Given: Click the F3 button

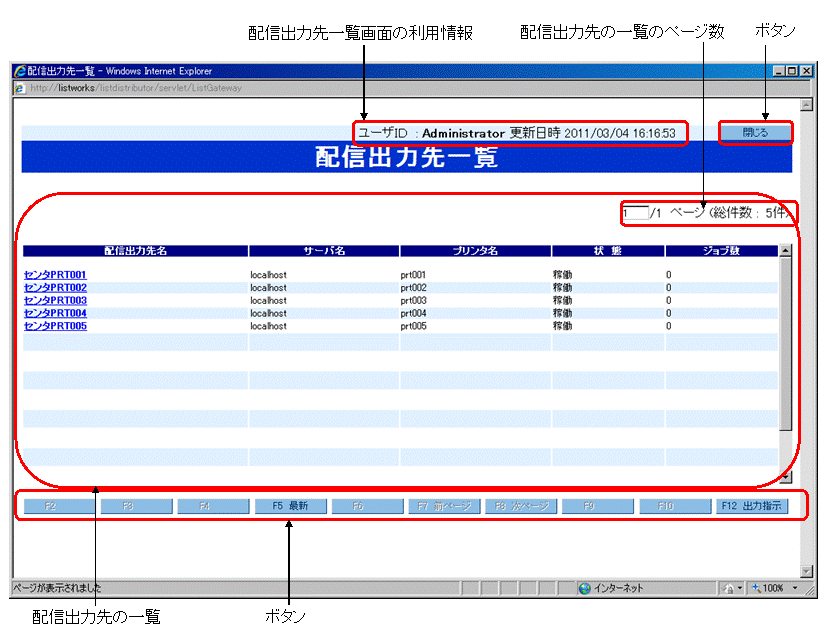Looking at the screenshot, I should click(136, 506).
